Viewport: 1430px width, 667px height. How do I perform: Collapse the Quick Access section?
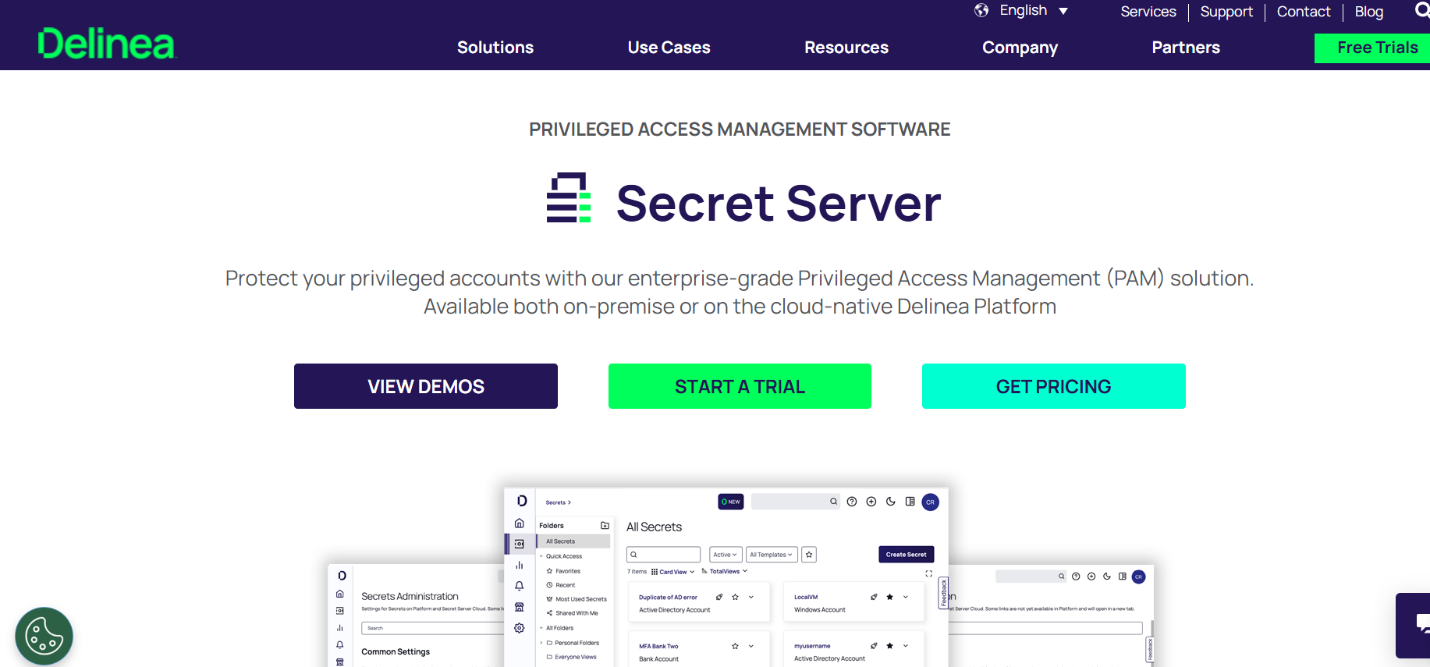pos(541,556)
